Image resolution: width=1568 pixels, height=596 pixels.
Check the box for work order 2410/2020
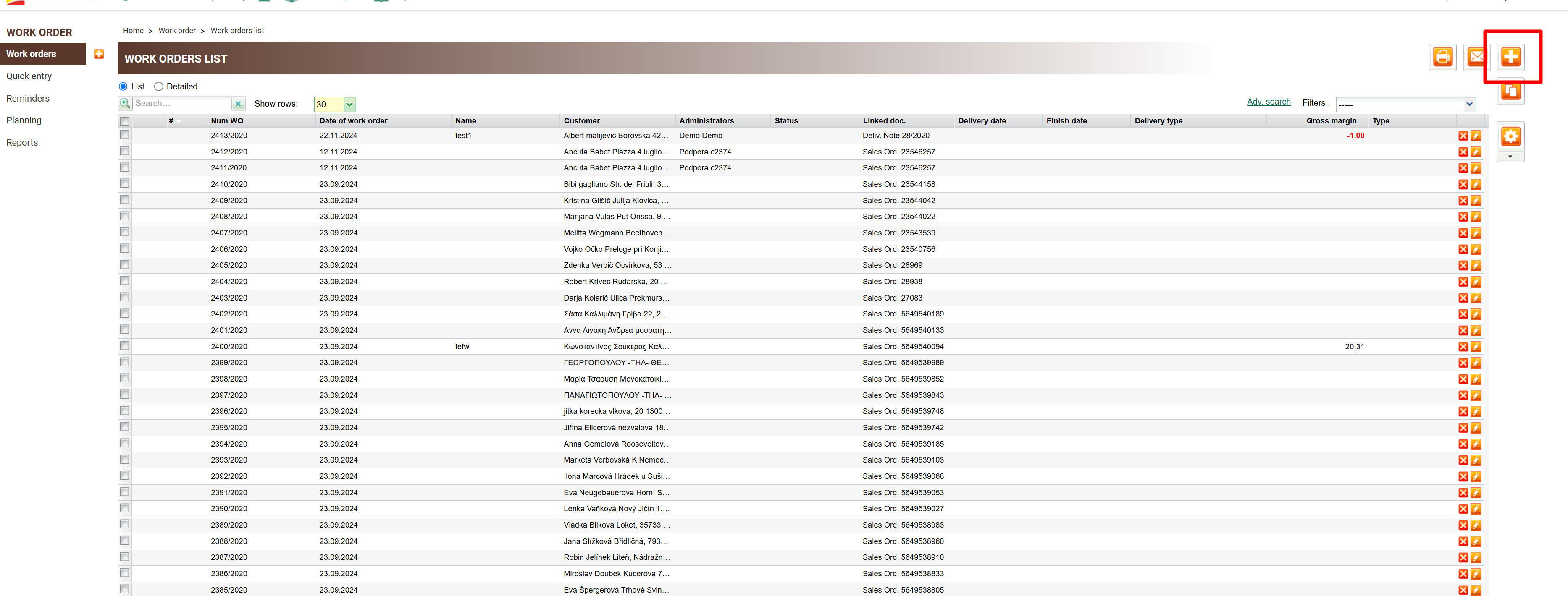click(x=125, y=184)
